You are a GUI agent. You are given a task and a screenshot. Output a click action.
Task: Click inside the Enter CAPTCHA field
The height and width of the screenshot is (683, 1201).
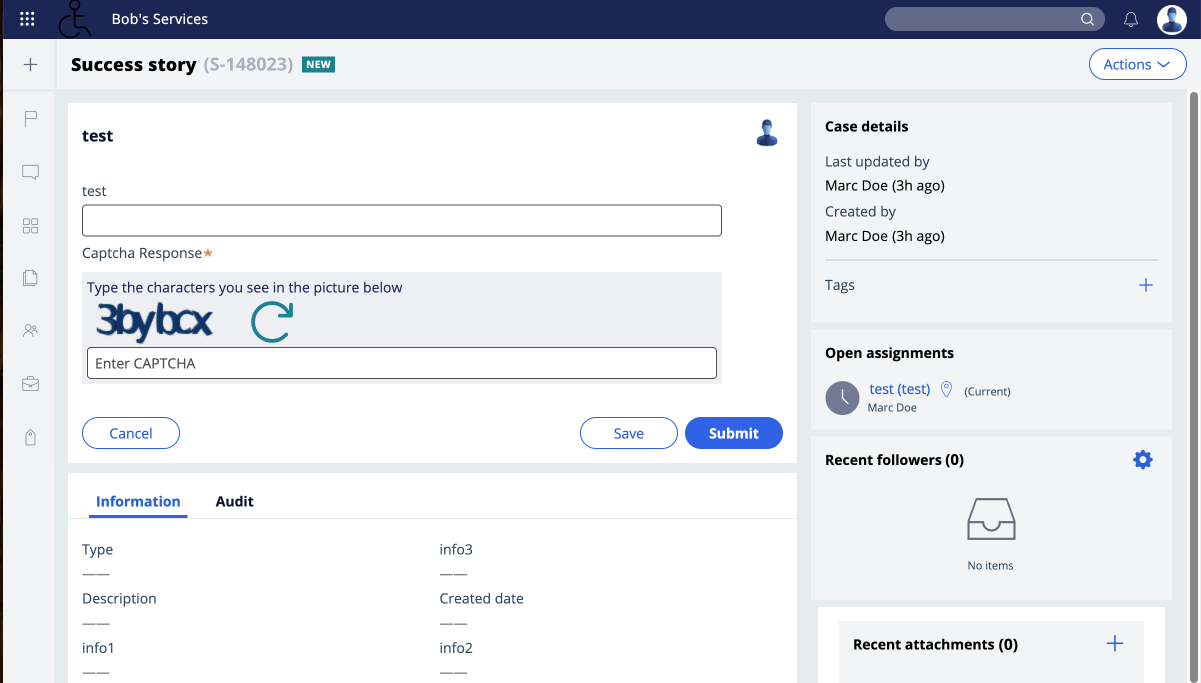(x=400, y=362)
